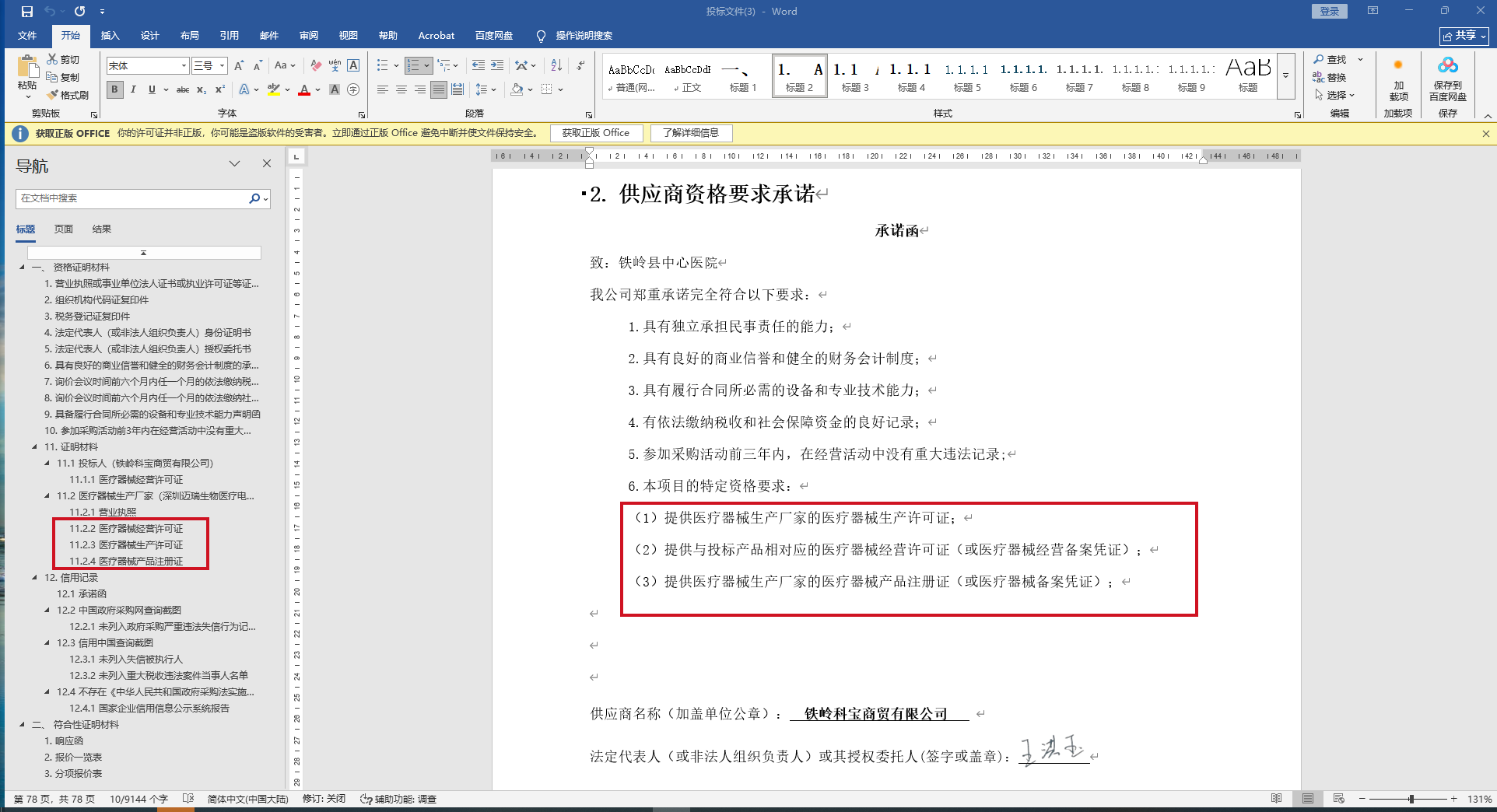Open the add-ins (加载项) button
This screenshot has height=812, width=1497.
click(1398, 79)
